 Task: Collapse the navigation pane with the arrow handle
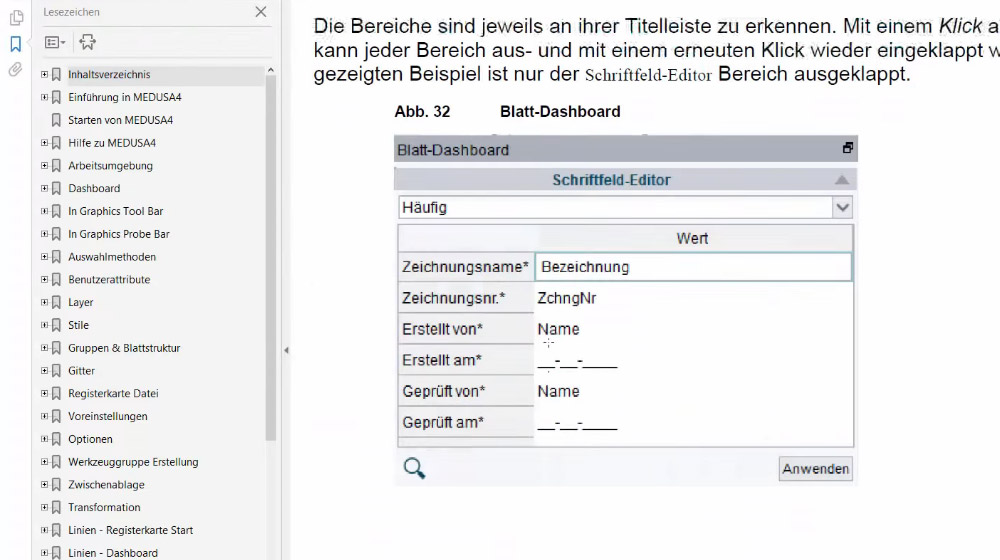coord(286,350)
